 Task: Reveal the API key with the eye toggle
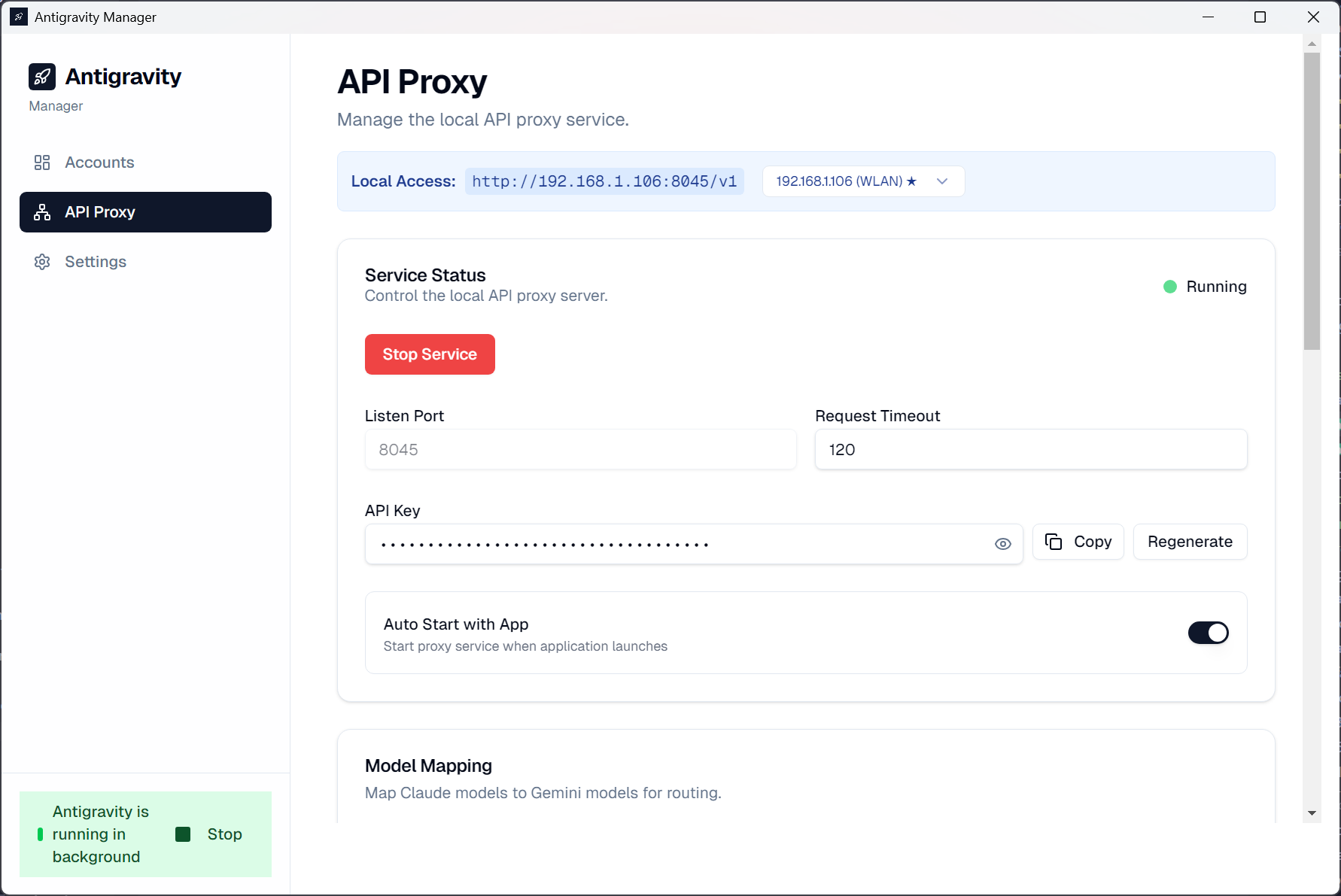point(1002,543)
